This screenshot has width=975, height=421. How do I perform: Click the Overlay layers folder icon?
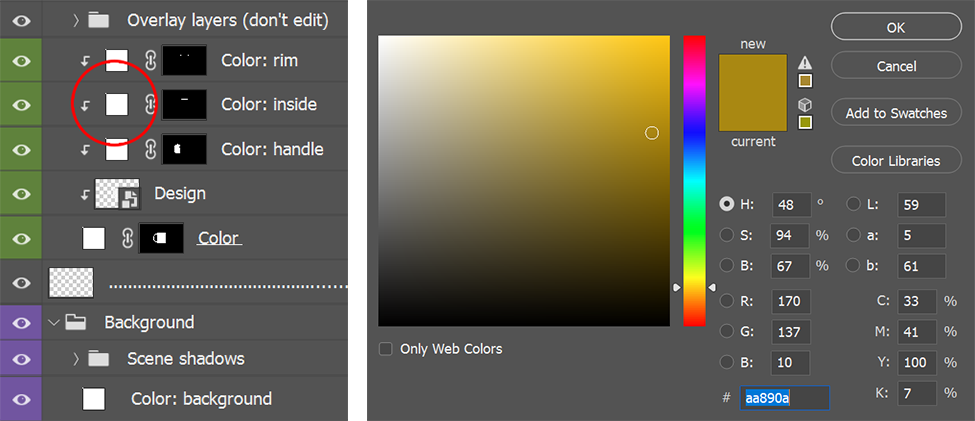pos(98,21)
